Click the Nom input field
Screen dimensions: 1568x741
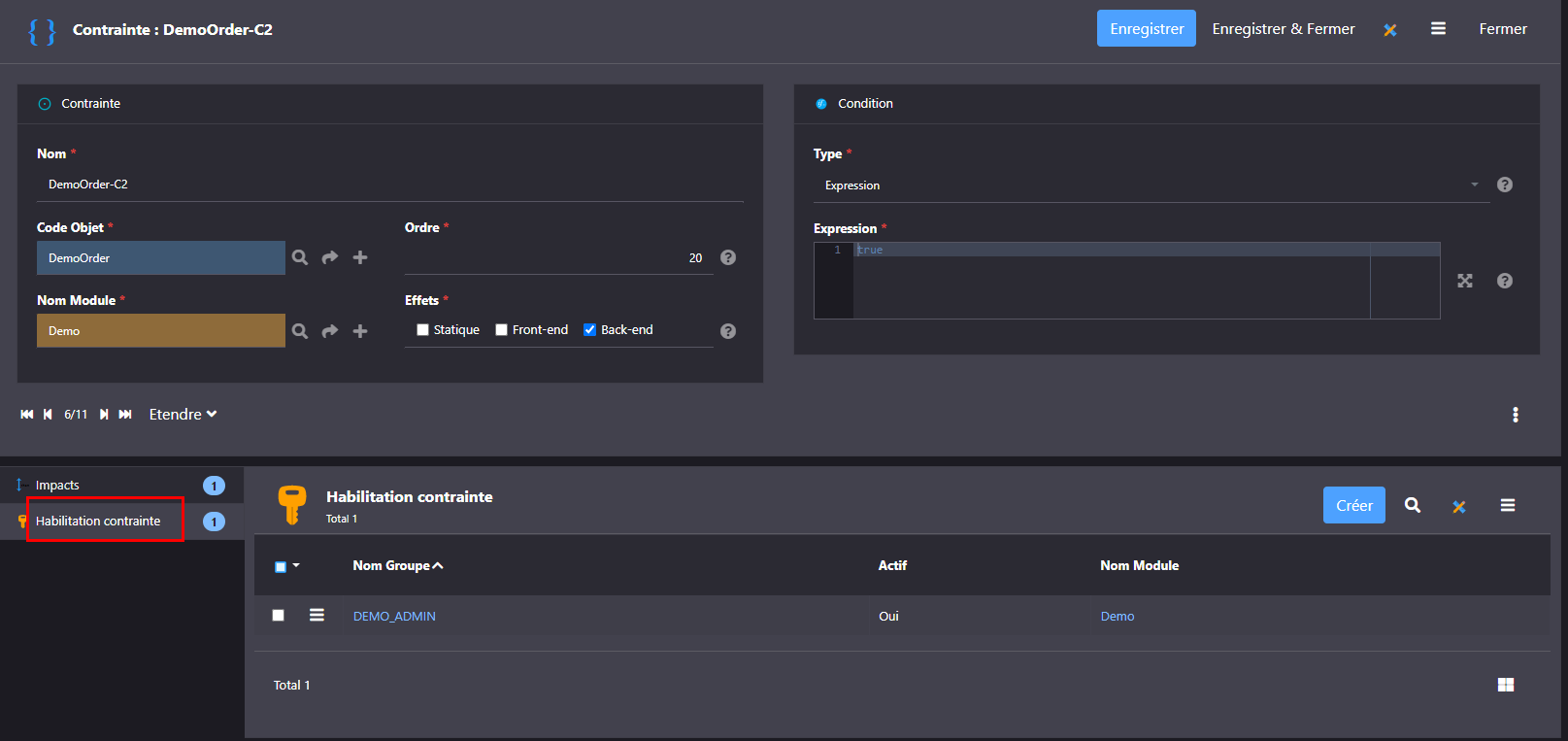tap(390, 185)
